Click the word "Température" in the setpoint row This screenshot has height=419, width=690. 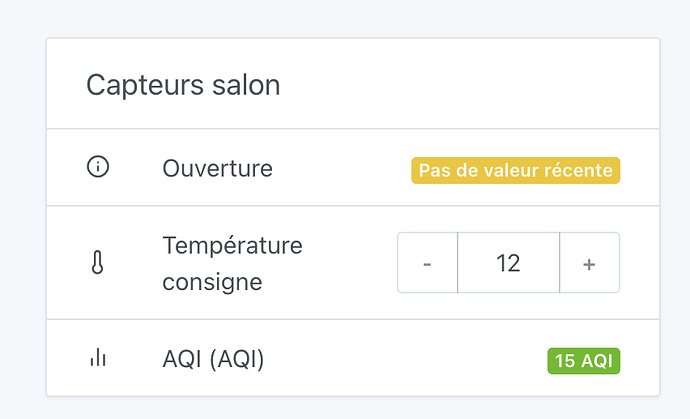pyautogui.click(x=232, y=245)
